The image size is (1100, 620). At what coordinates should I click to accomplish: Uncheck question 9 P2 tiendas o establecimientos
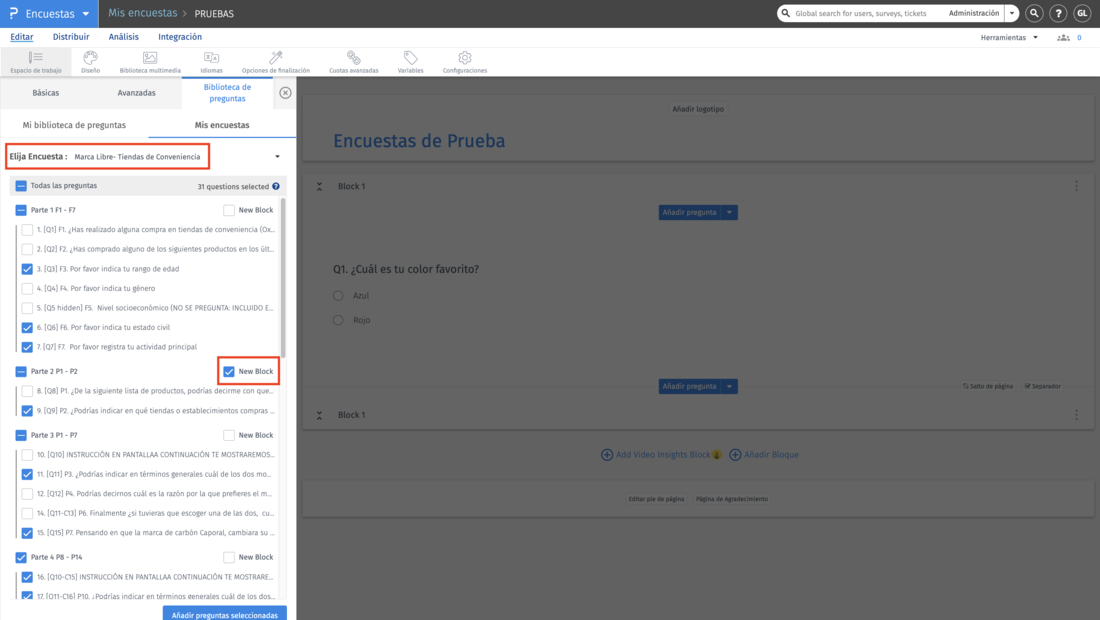[27, 410]
